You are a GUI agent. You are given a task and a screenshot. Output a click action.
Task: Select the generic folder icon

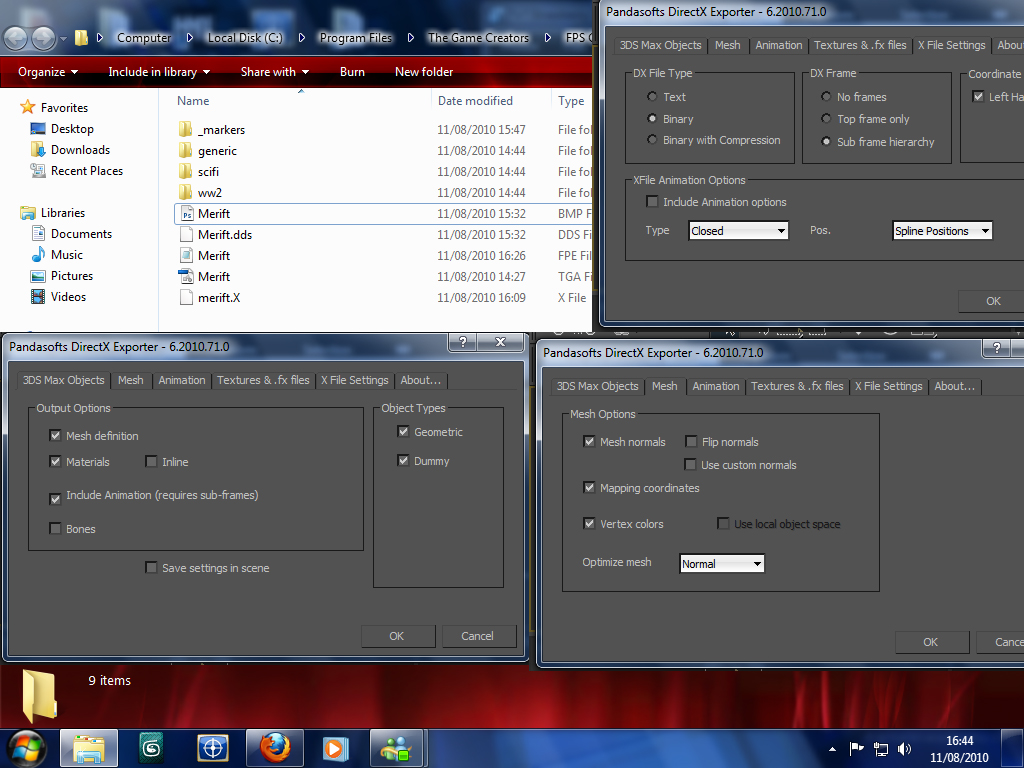(x=185, y=150)
